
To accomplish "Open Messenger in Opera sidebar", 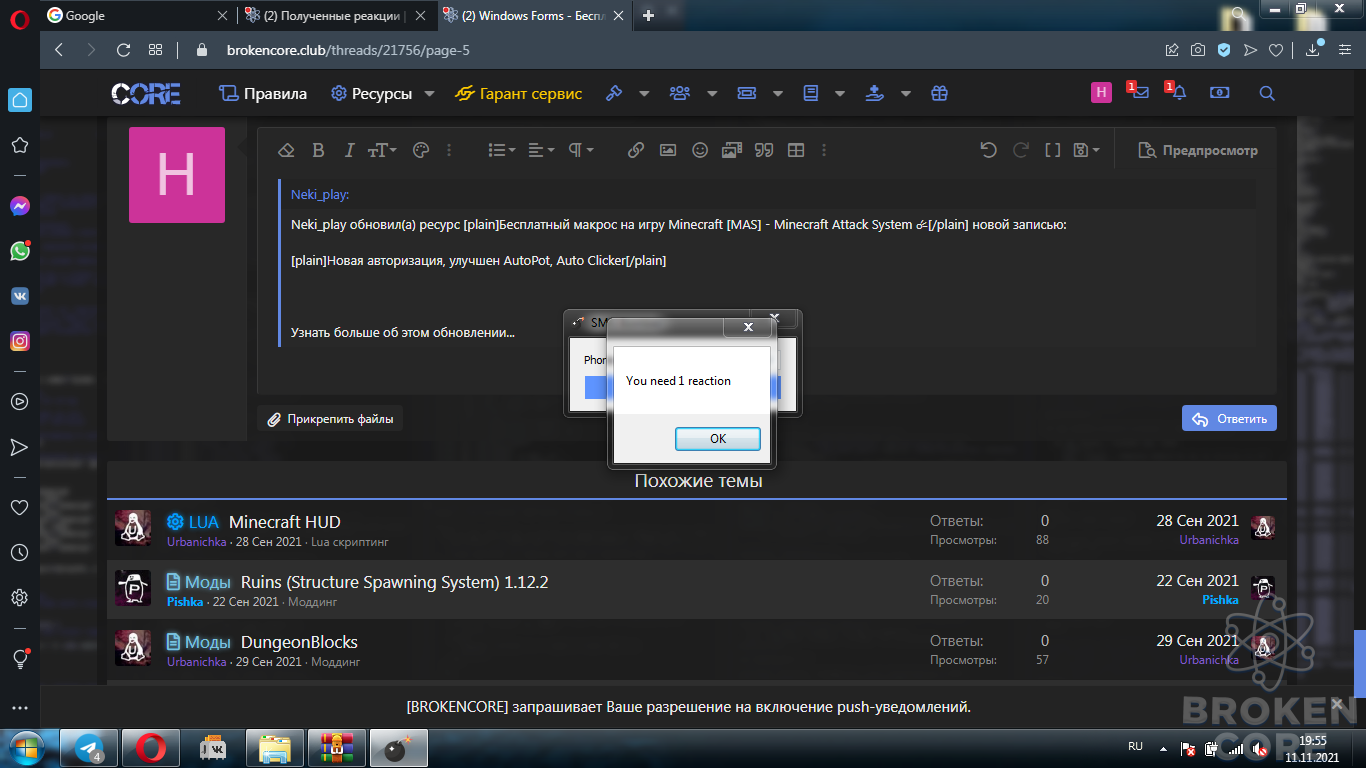I will [19, 206].
